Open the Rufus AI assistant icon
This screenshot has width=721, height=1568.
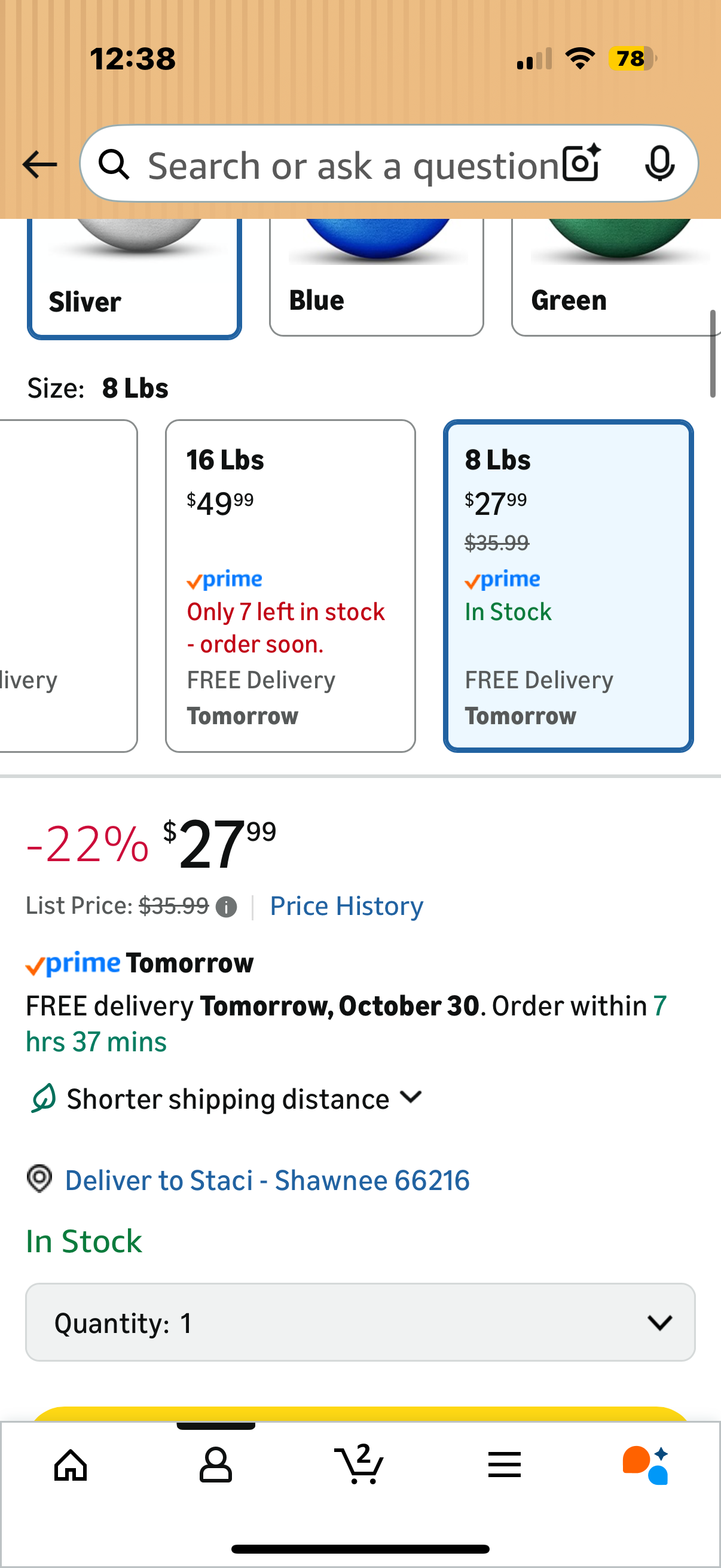(646, 1465)
